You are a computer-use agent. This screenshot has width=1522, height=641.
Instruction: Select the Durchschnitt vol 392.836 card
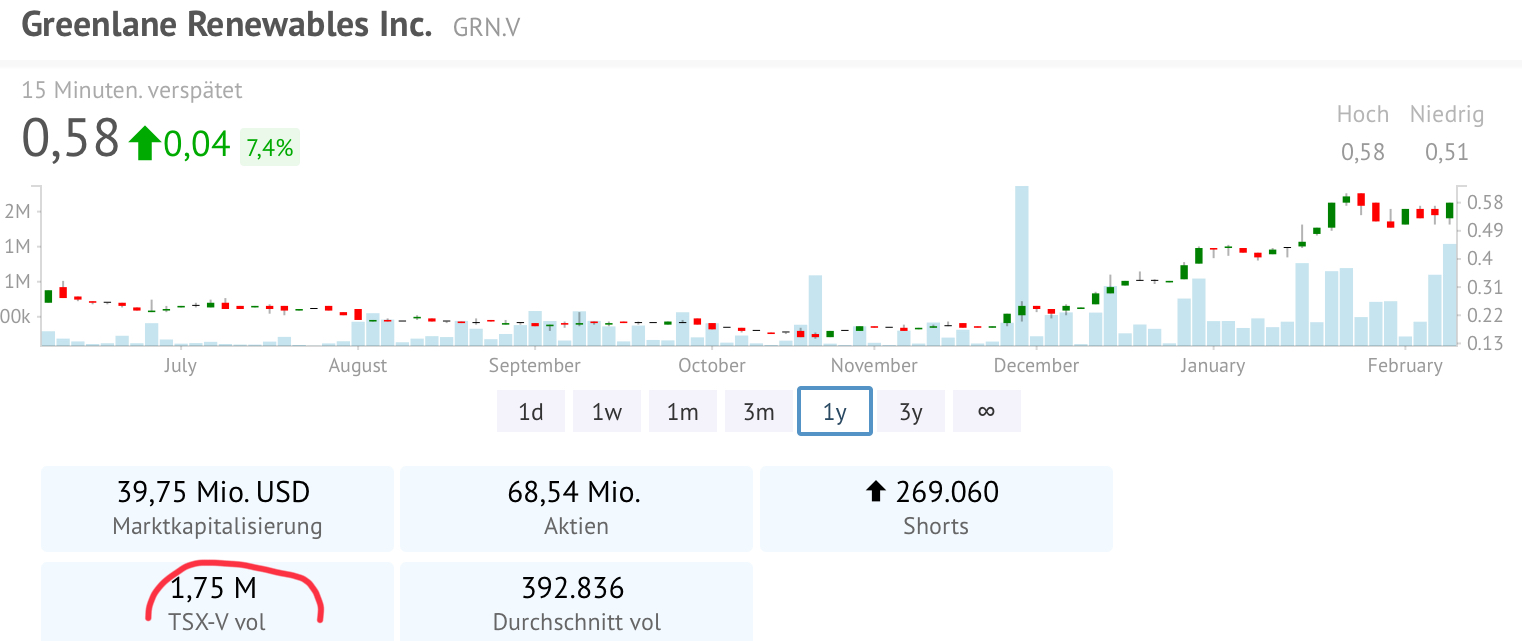tap(576, 604)
